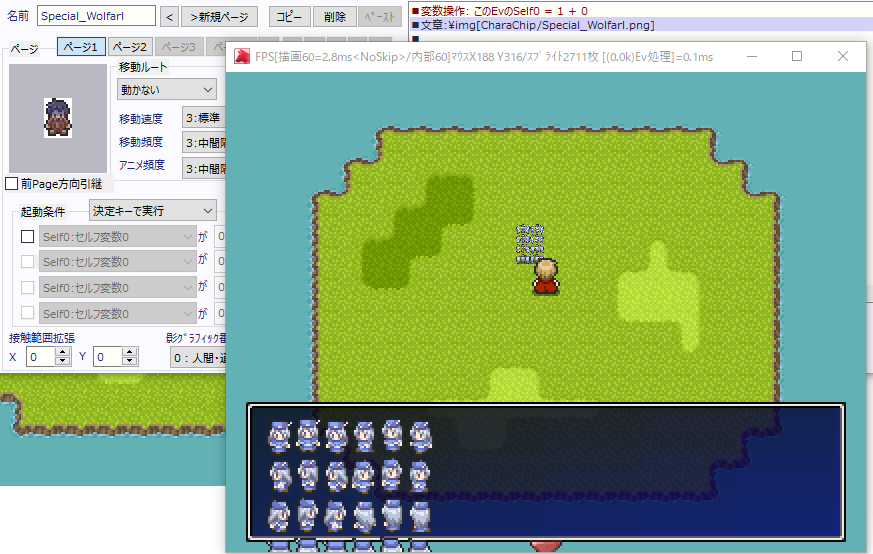Close the game preview window
Screen dimensions: 873x554
click(843, 57)
